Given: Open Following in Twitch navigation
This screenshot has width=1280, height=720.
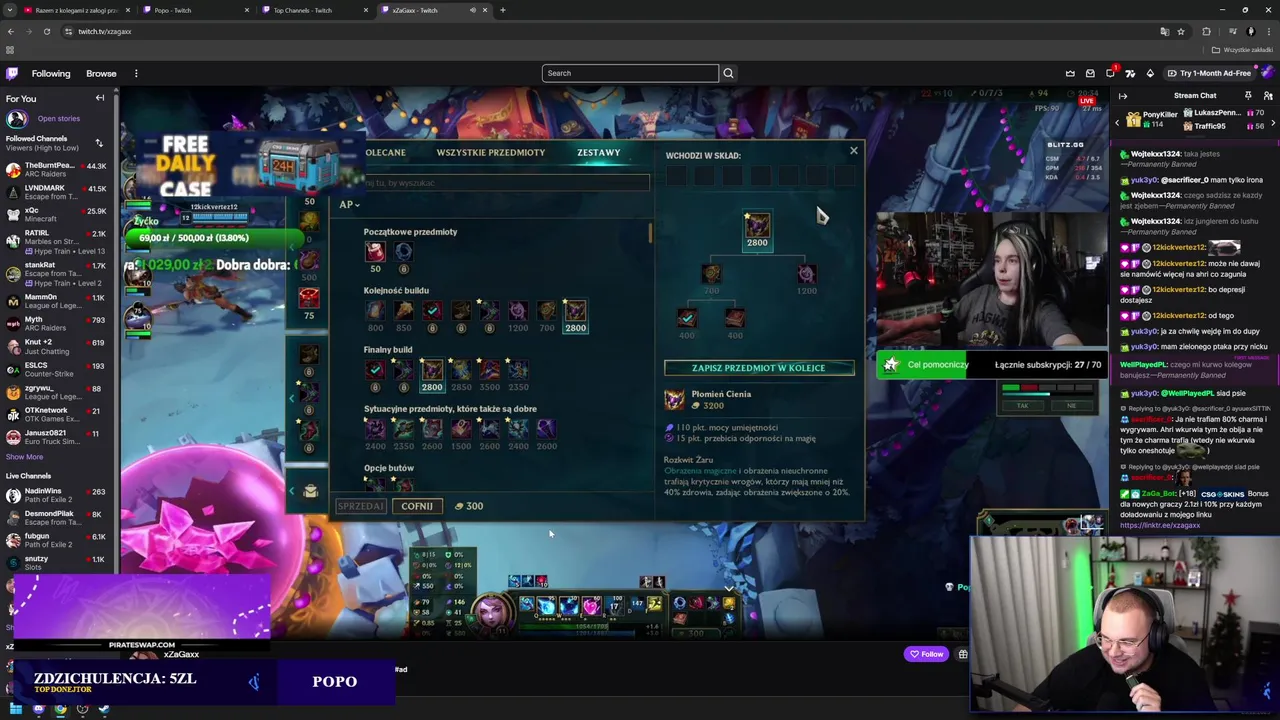Looking at the screenshot, I should [x=51, y=73].
